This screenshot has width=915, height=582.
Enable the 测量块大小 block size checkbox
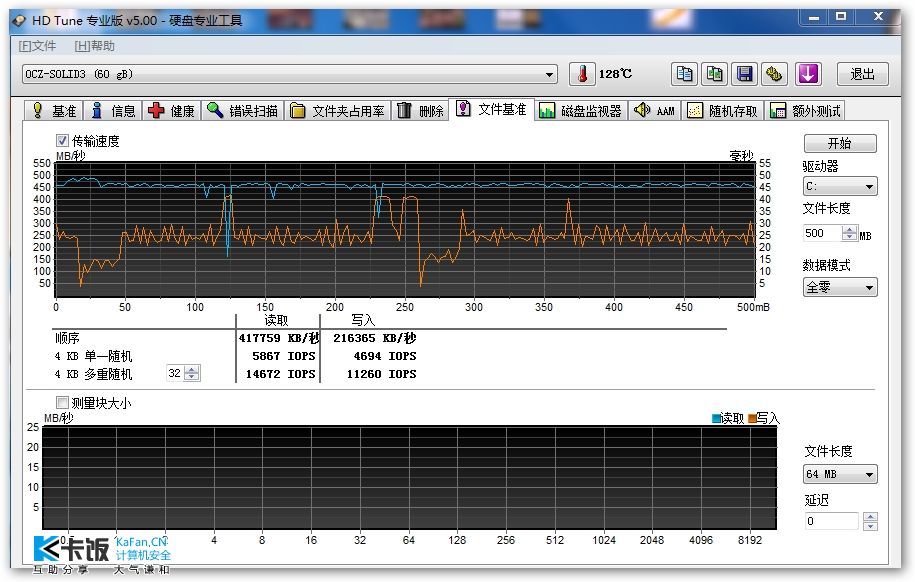tap(62, 403)
